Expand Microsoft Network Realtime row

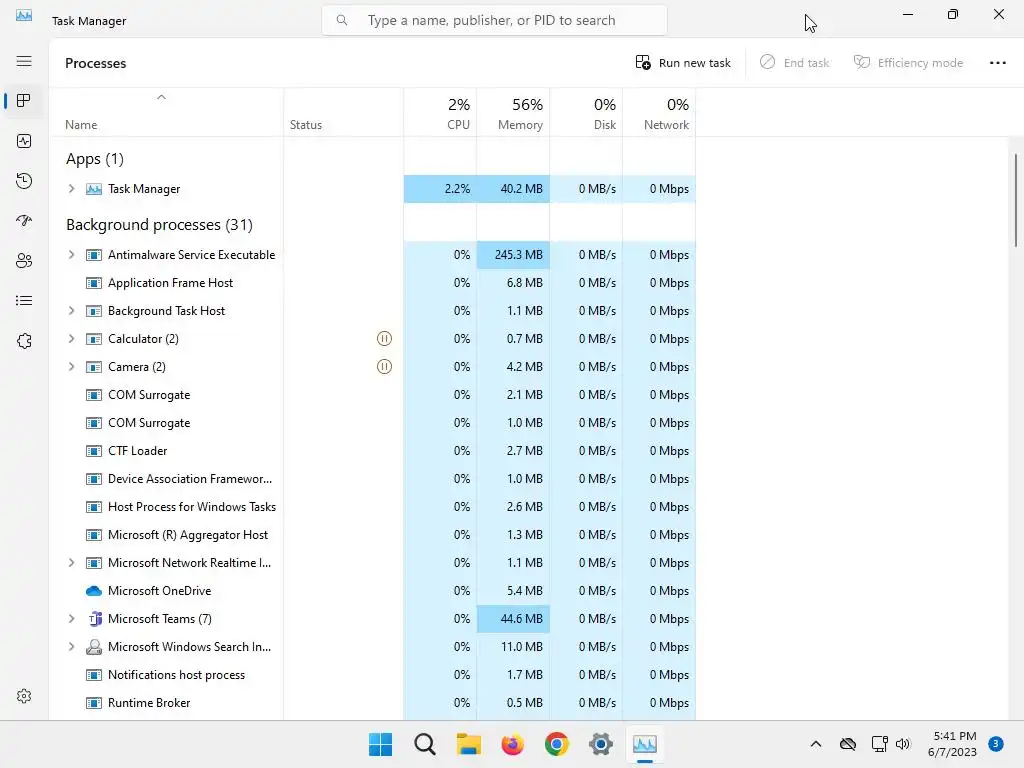[71, 563]
